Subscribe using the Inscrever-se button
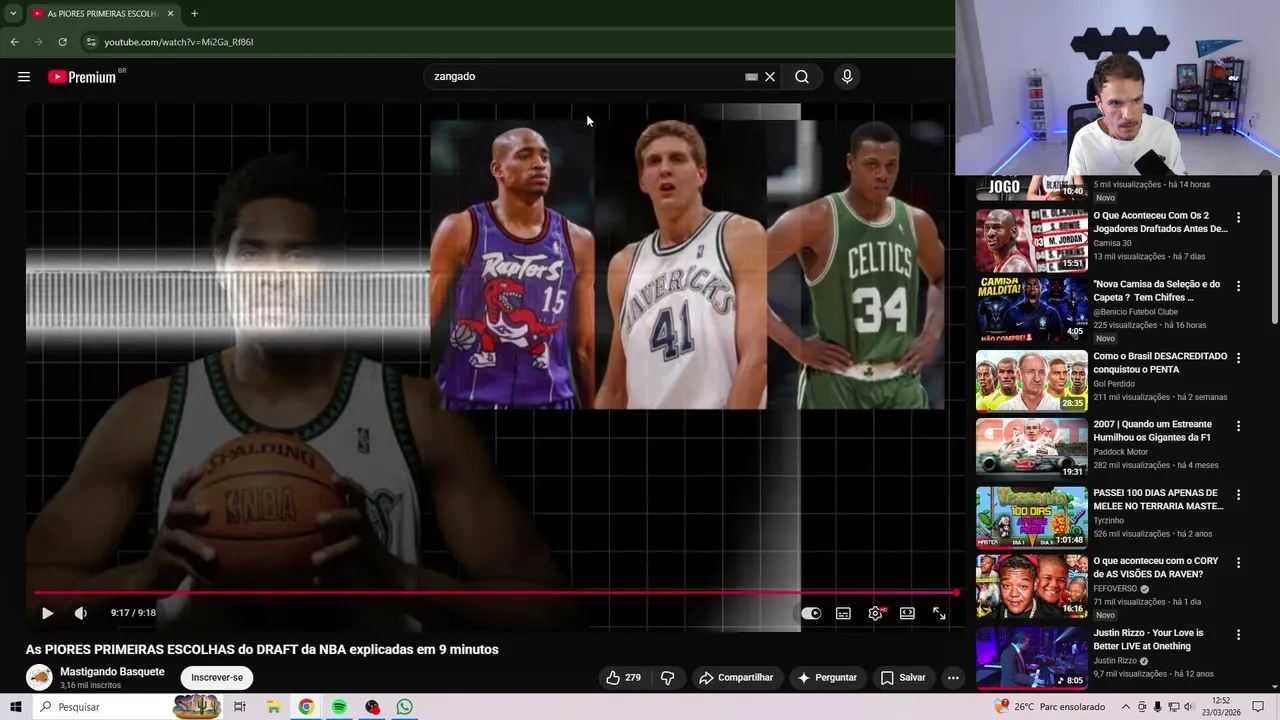Viewport: 1280px width, 720px height. [217, 677]
